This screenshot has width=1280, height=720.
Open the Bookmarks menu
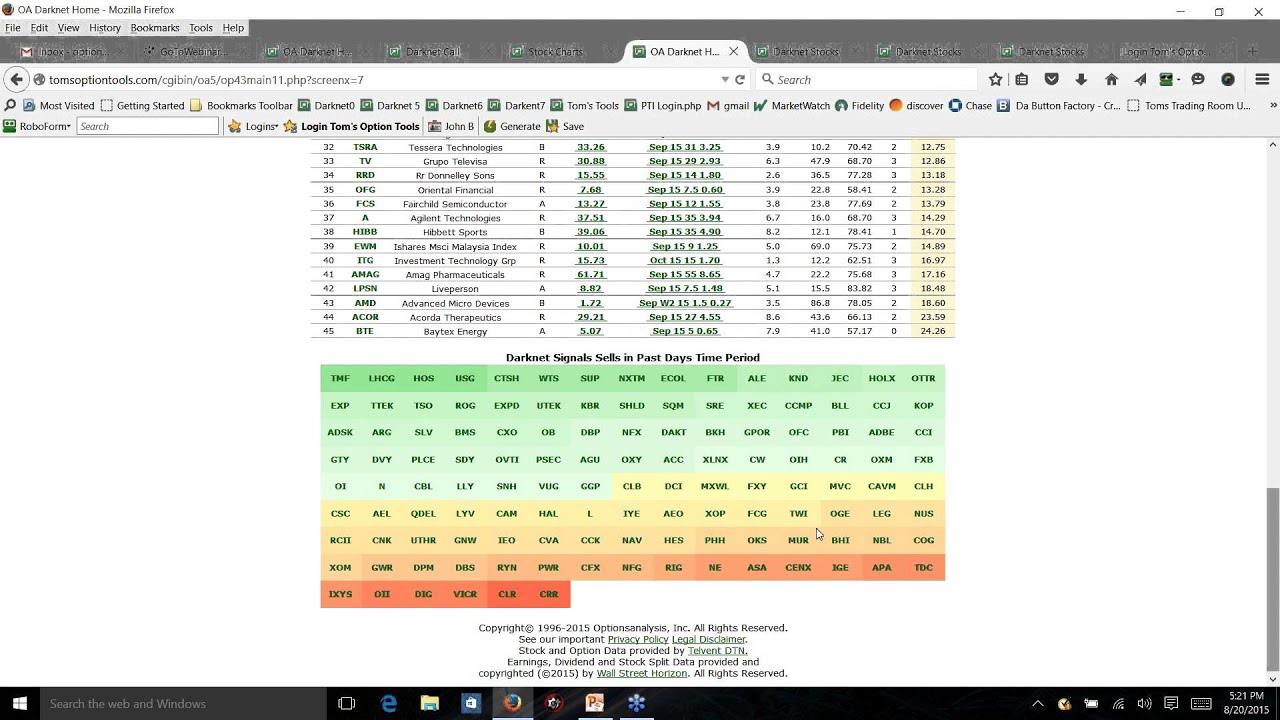[154, 28]
